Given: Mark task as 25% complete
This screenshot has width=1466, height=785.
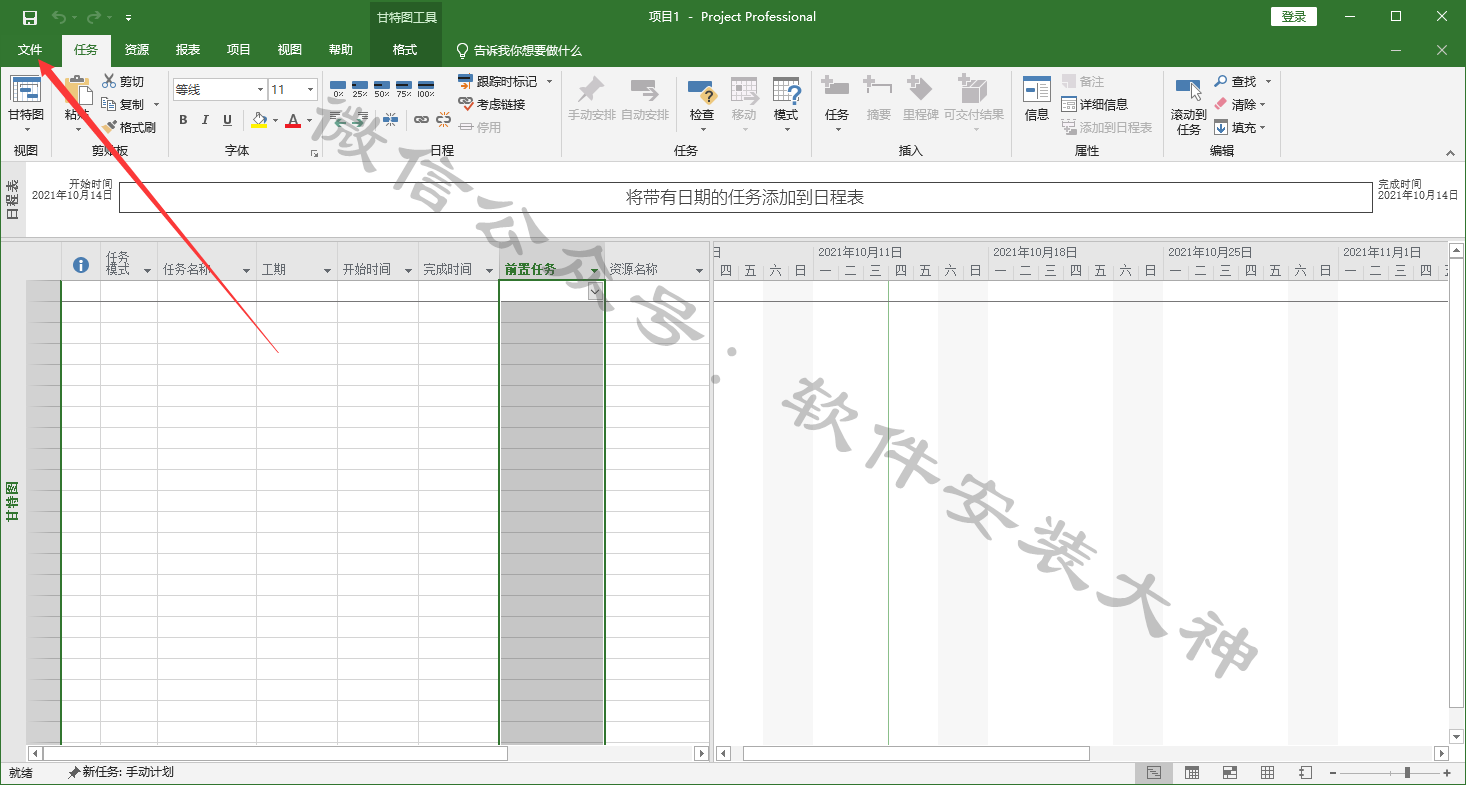Looking at the screenshot, I should (360, 89).
